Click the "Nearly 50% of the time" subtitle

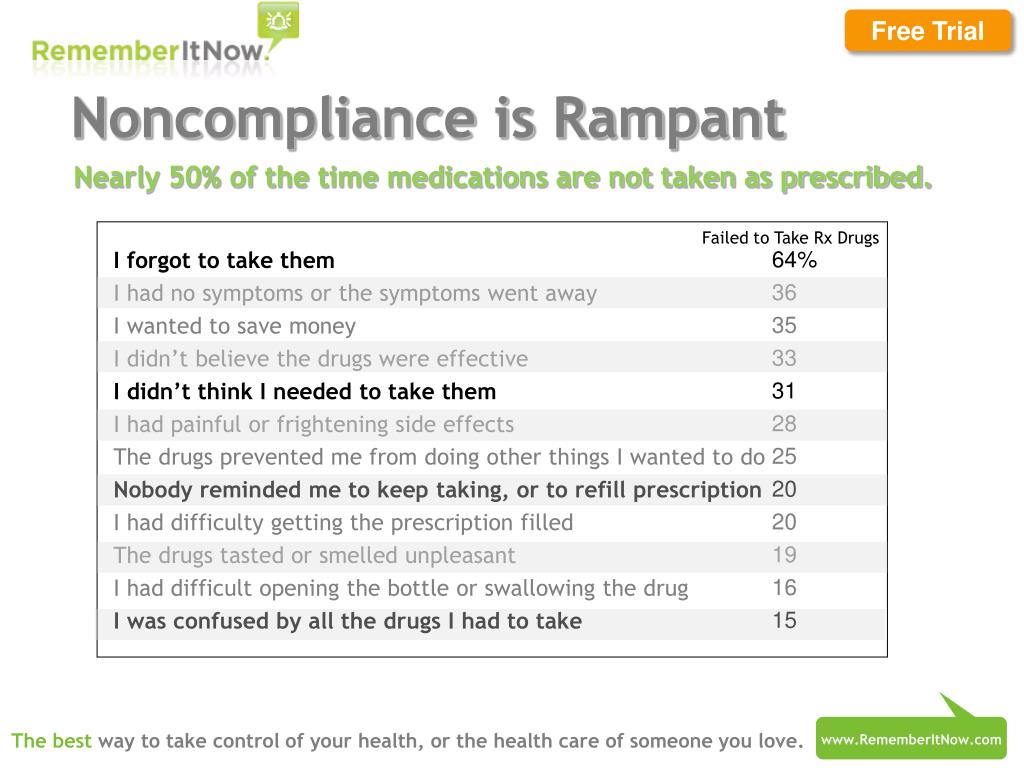click(x=503, y=178)
